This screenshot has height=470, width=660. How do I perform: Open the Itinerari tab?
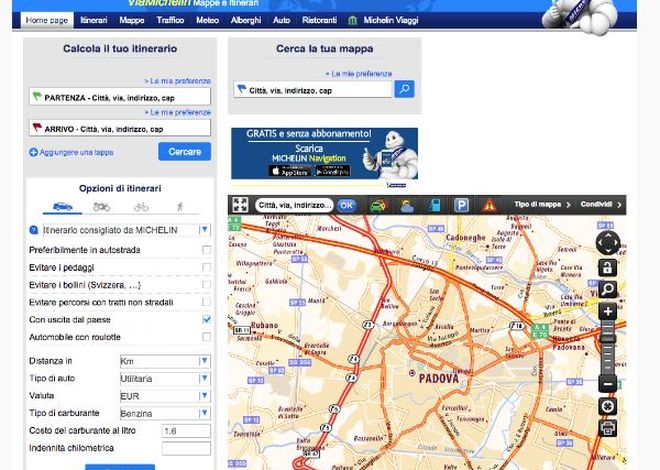point(93,20)
